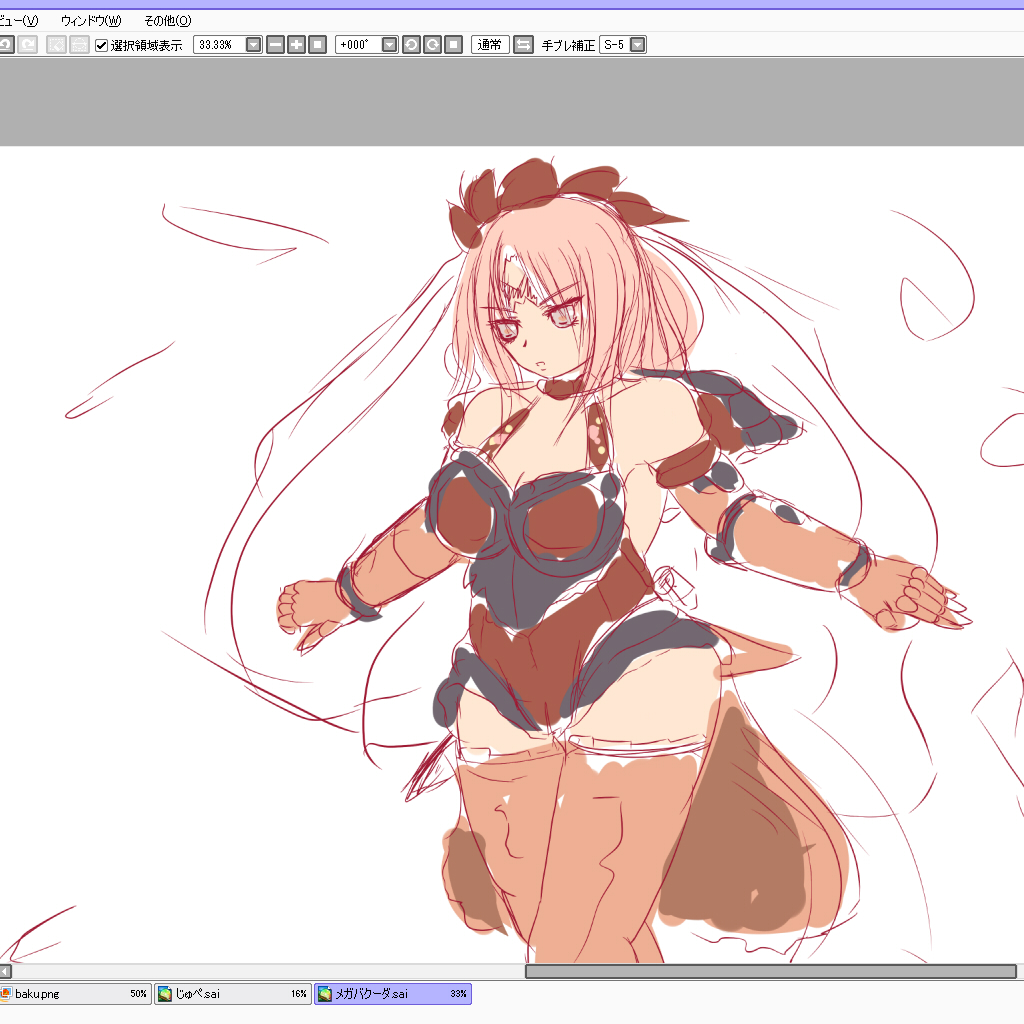Select the メガバクーダ.sai document tab

point(392,994)
